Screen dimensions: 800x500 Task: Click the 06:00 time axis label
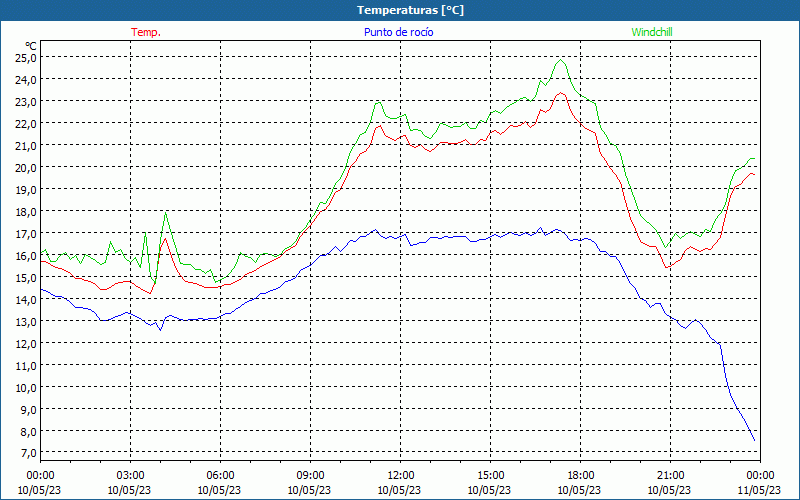pyautogui.click(x=220, y=476)
